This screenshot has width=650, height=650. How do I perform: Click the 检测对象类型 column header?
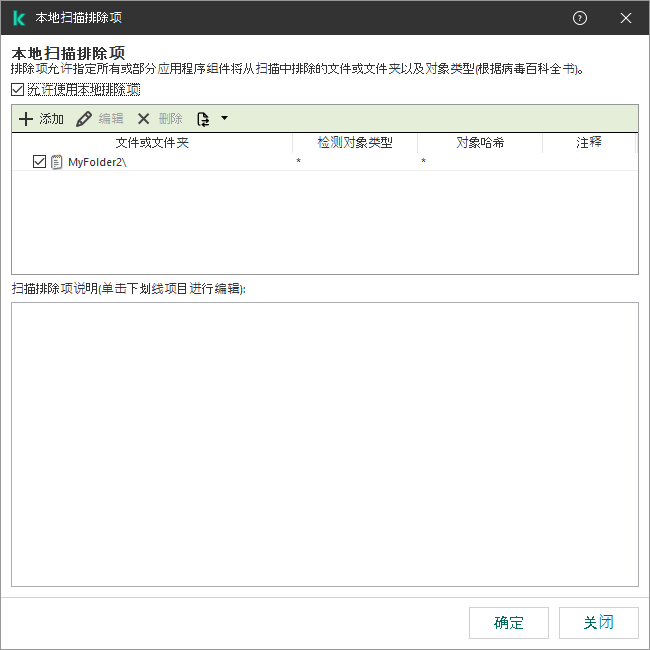tap(355, 143)
